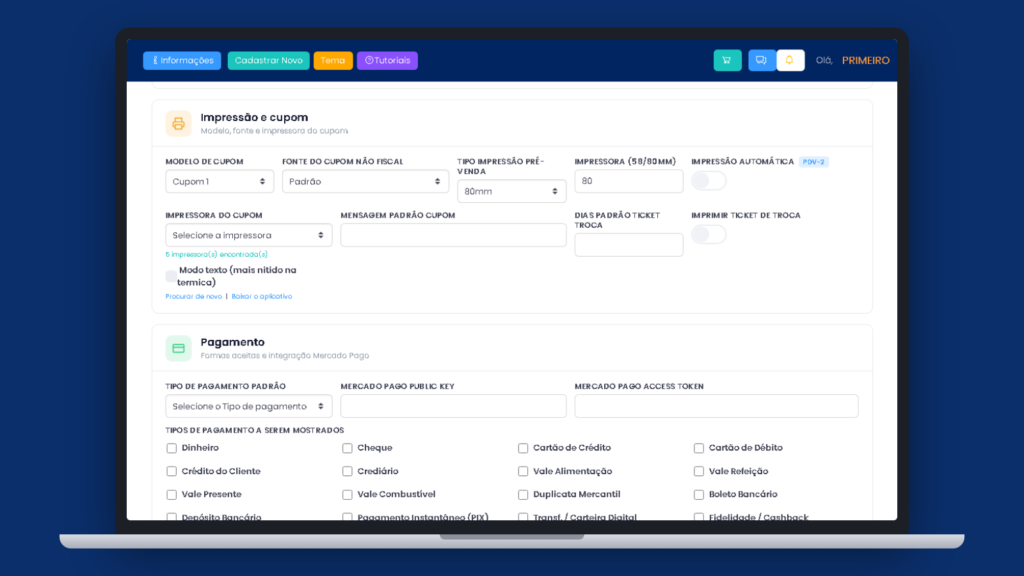Expand Tipo de Pagamento Padrão dropdown
This screenshot has width=1024, height=576.
coord(249,406)
